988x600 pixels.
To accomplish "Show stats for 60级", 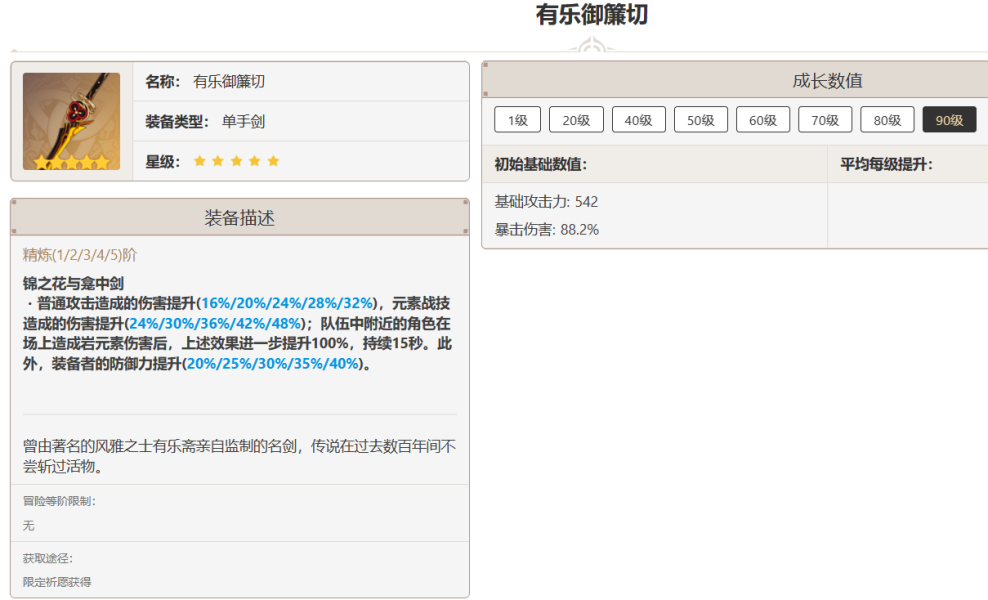I will tap(762, 120).
